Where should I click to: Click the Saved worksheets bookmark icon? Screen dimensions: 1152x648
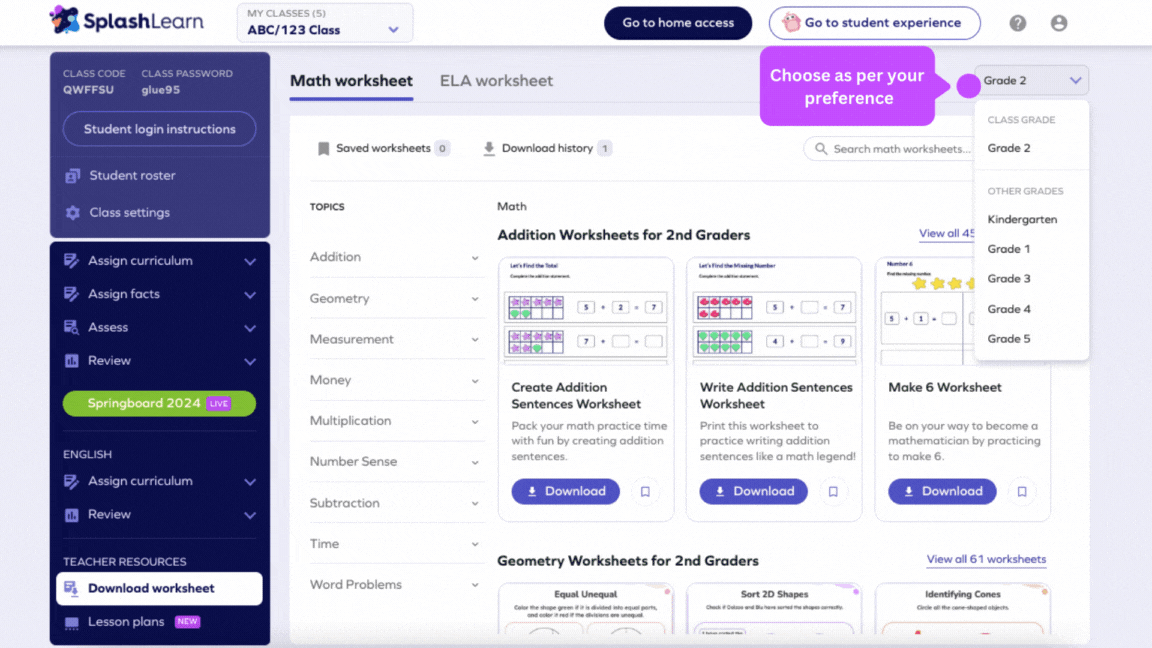323,148
